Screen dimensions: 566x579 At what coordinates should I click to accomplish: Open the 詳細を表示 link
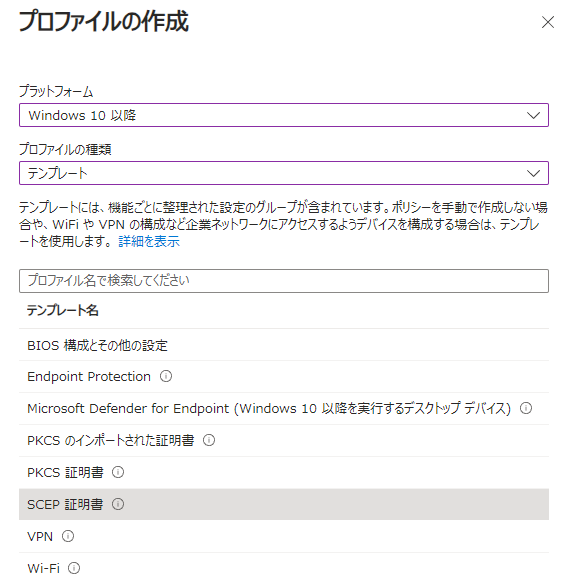click(x=149, y=241)
